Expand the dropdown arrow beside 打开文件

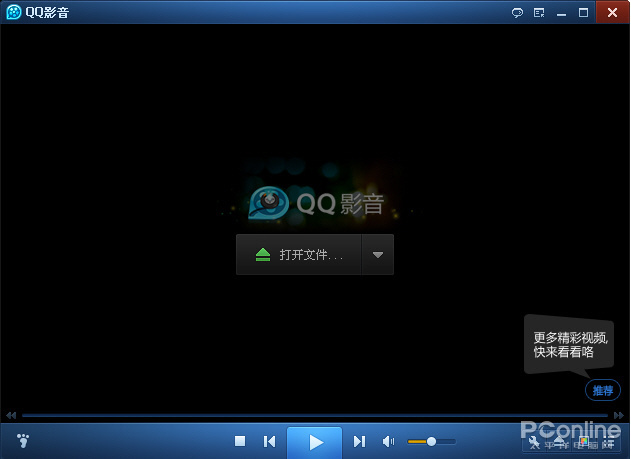[x=377, y=255]
